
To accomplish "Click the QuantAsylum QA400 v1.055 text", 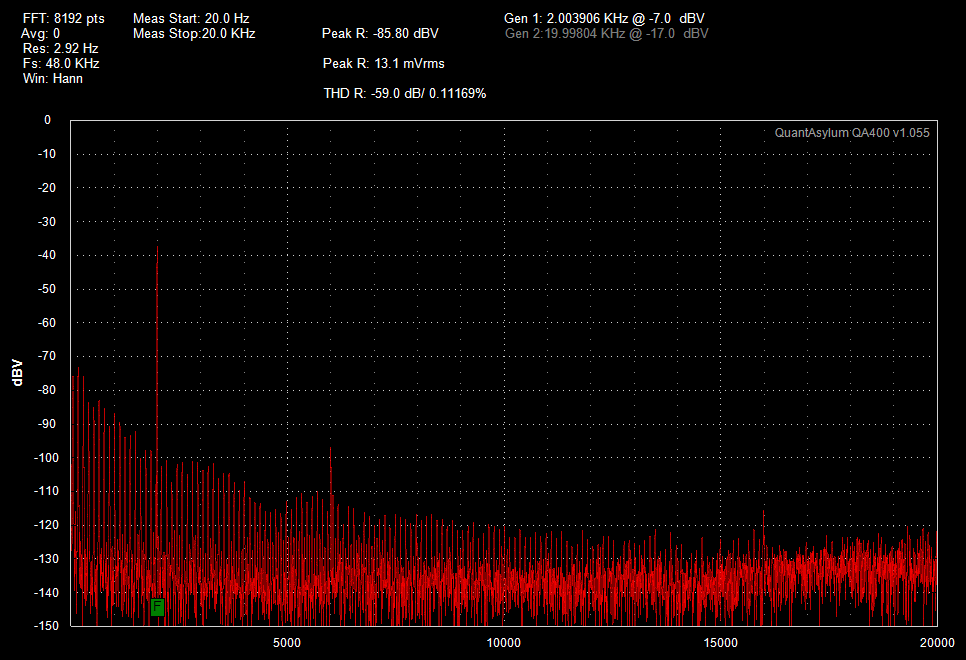I will click(852, 132).
